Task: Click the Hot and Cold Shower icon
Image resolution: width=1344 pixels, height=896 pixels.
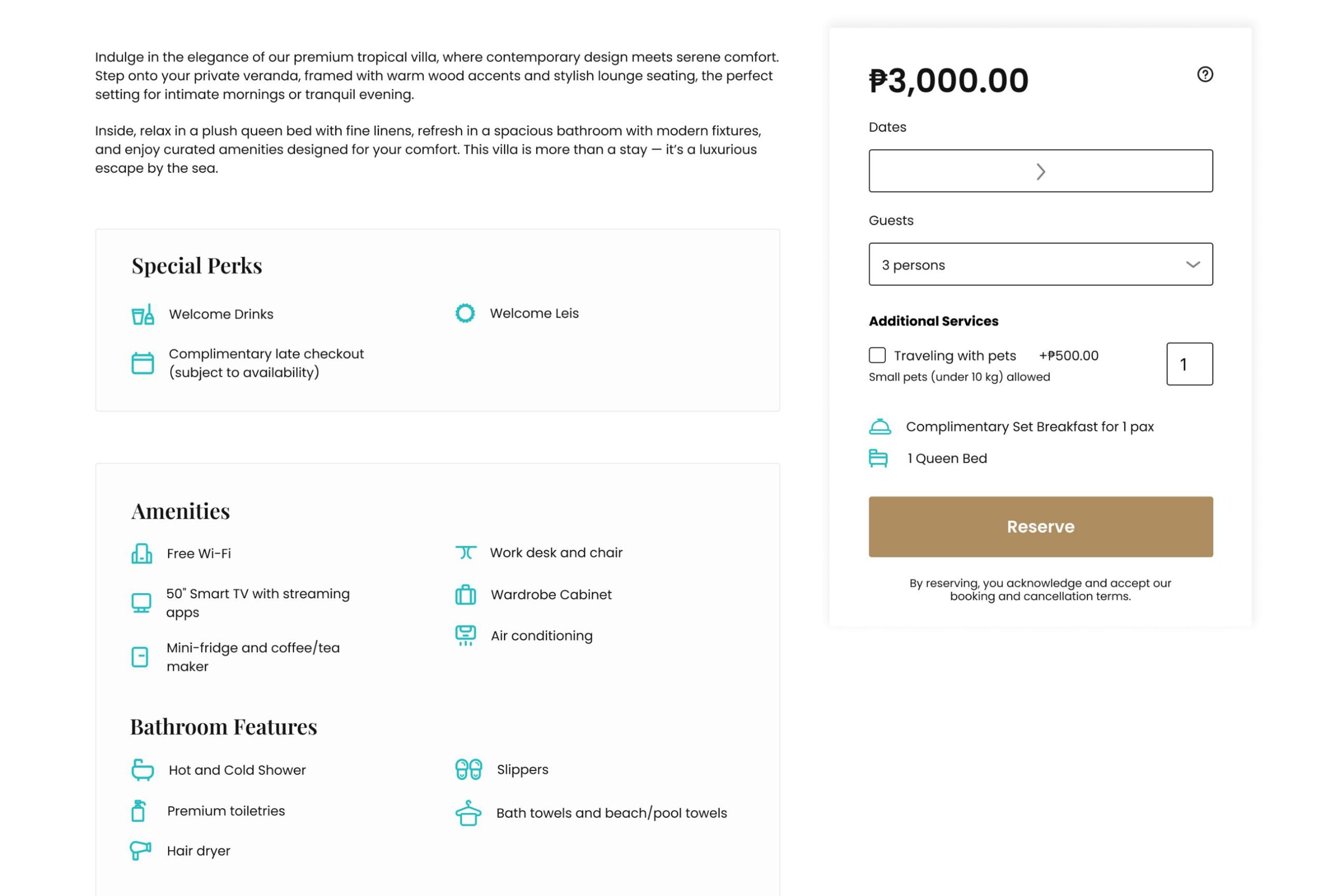Action: click(x=142, y=769)
